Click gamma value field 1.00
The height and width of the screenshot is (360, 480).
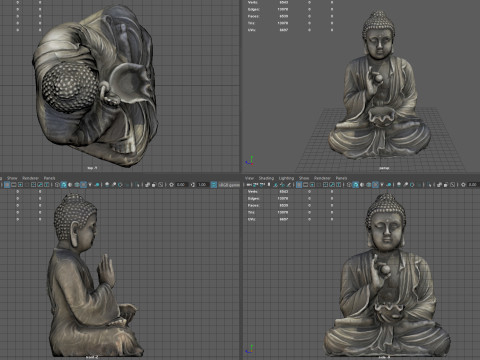[x=202, y=185]
